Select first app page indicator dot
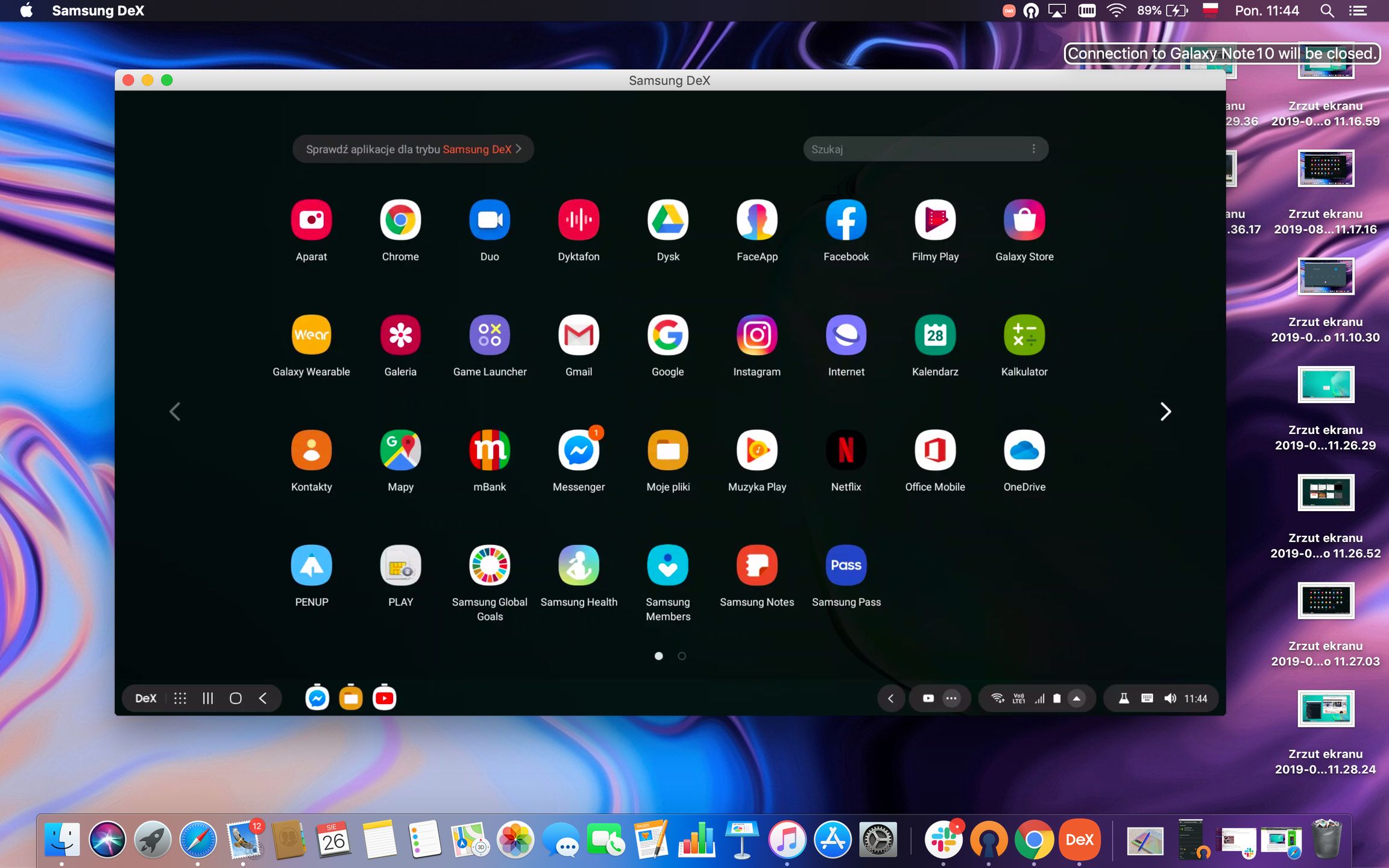 pyautogui.click(x=658, y=656)
